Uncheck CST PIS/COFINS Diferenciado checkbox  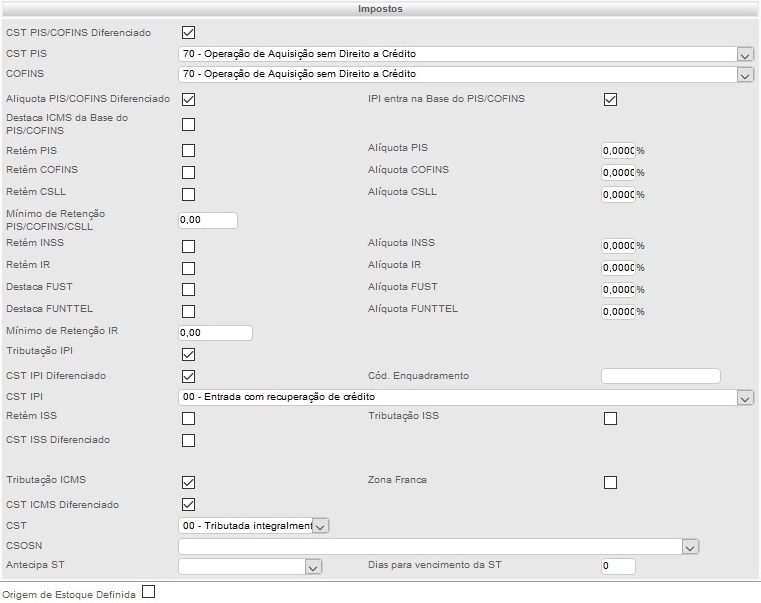pyautogui.click(x=188, y=33)
